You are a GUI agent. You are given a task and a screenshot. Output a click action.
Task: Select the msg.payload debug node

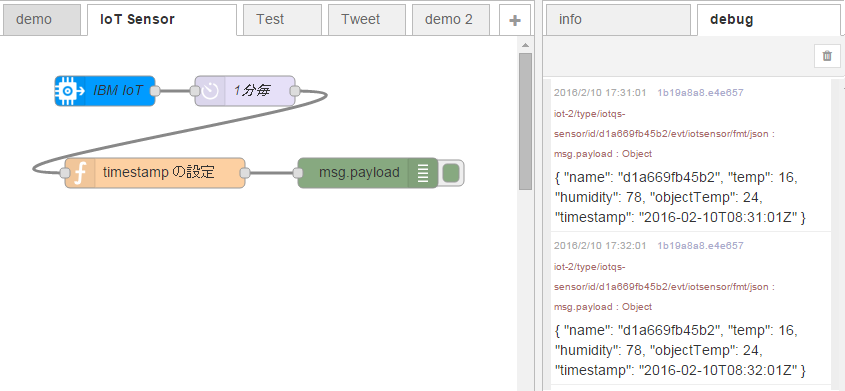pos(368,173)
